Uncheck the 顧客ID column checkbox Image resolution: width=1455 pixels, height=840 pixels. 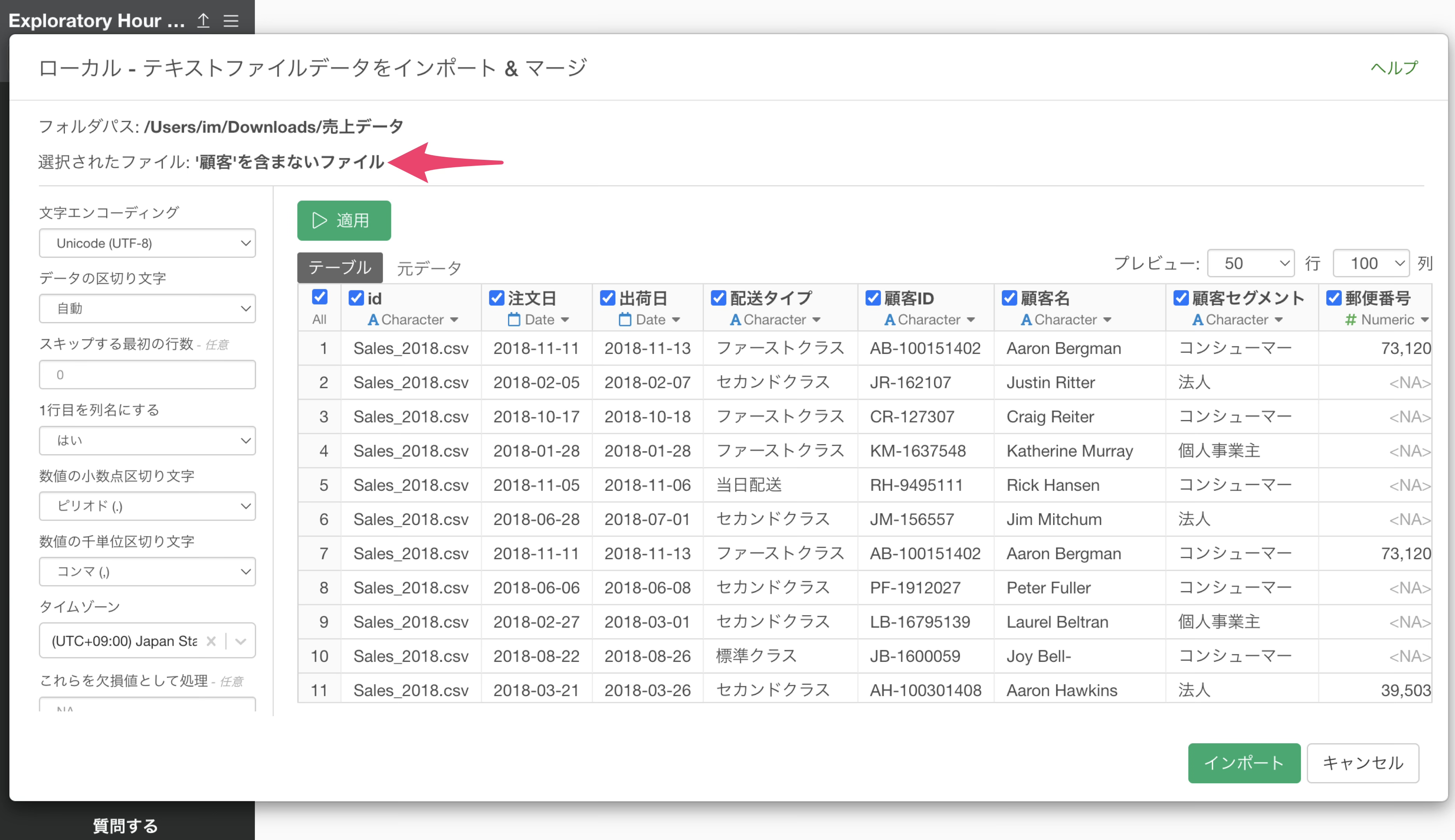pyautogui.click(x=873, y=297)
